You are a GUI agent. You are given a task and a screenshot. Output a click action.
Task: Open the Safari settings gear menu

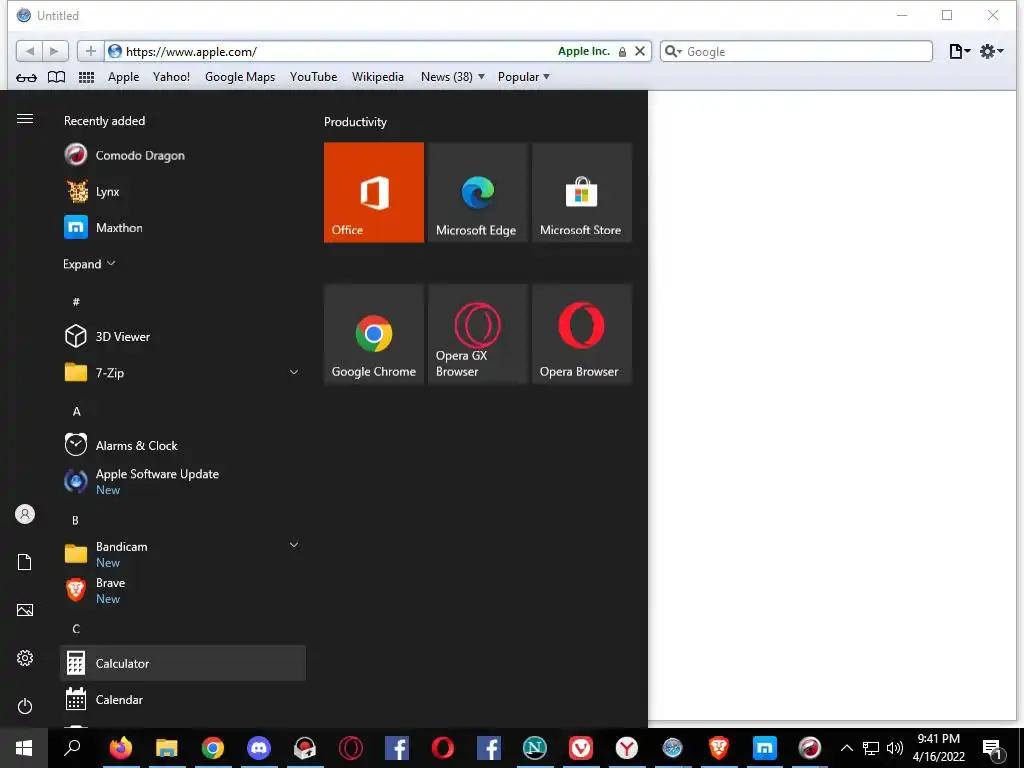pyautogui.click(x=991, y=51)
